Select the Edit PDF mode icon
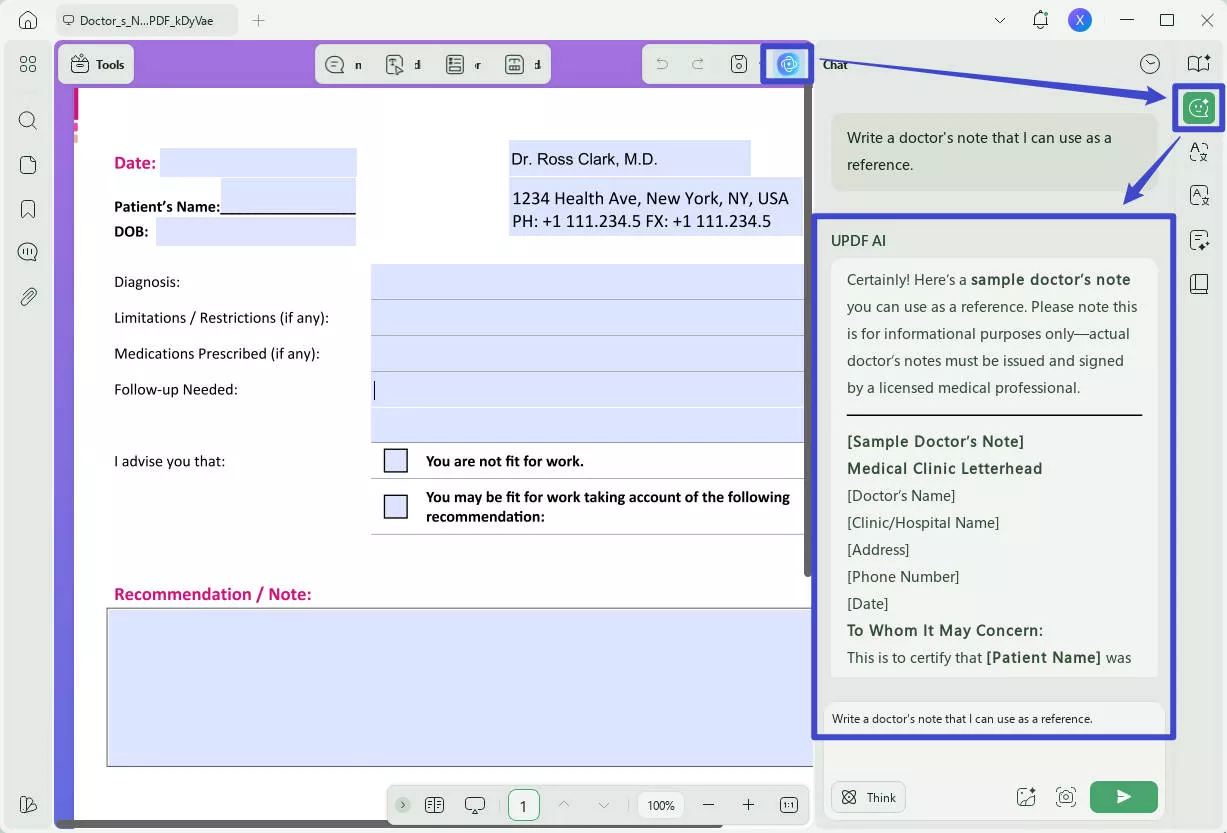1227x833 pixels. click(395, 65)
